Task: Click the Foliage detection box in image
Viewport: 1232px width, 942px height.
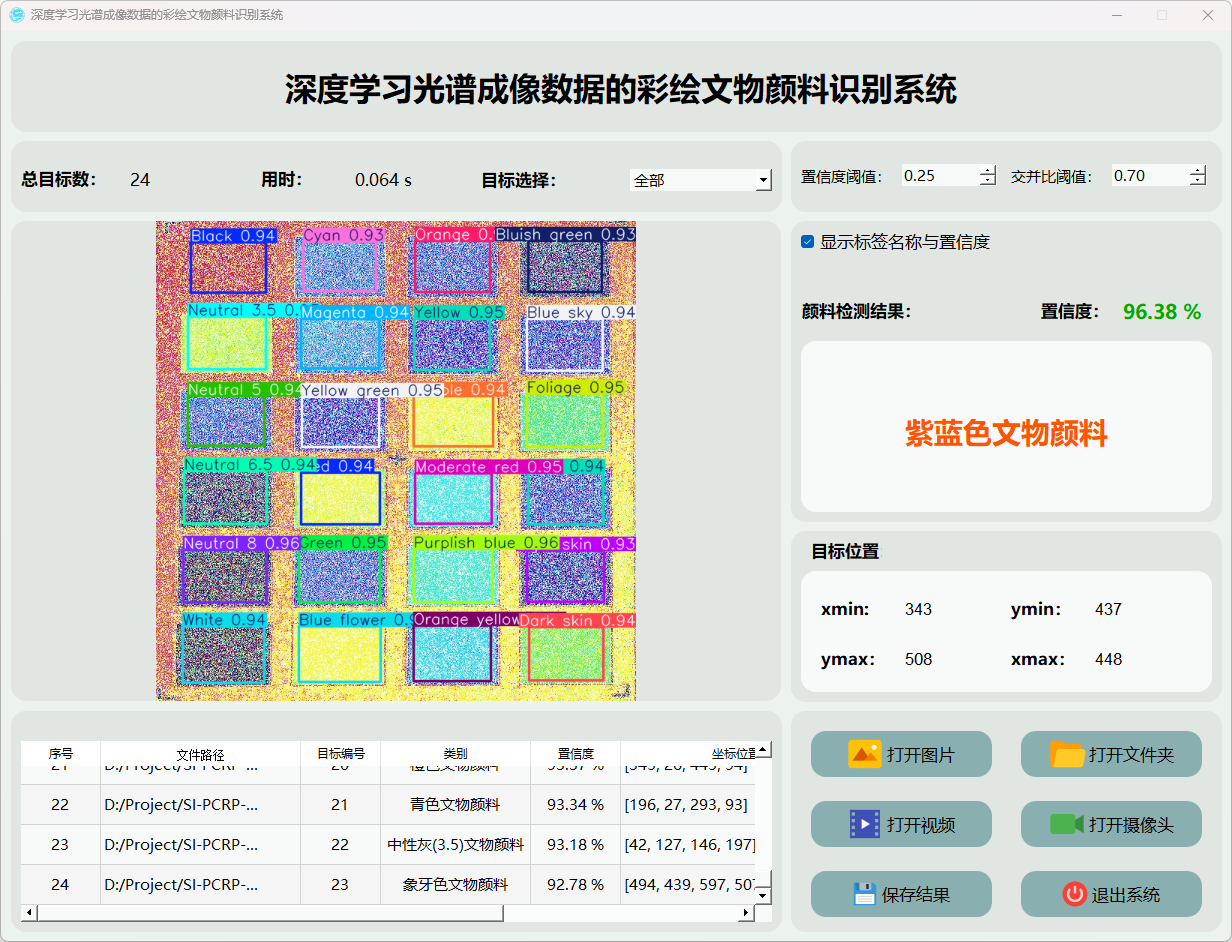Action: [565, 420]
